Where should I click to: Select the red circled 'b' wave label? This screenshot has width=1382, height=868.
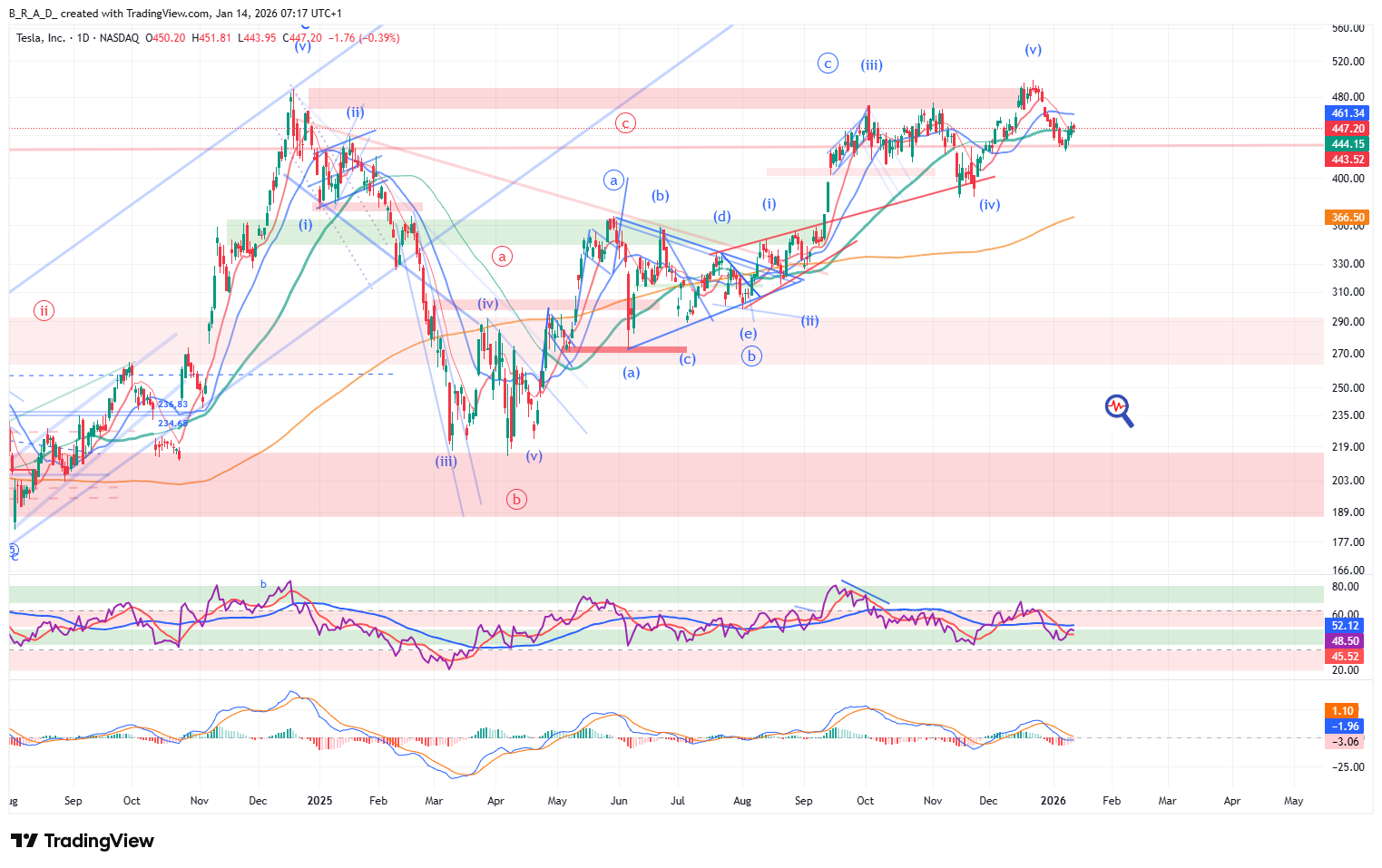click(516, 499)
